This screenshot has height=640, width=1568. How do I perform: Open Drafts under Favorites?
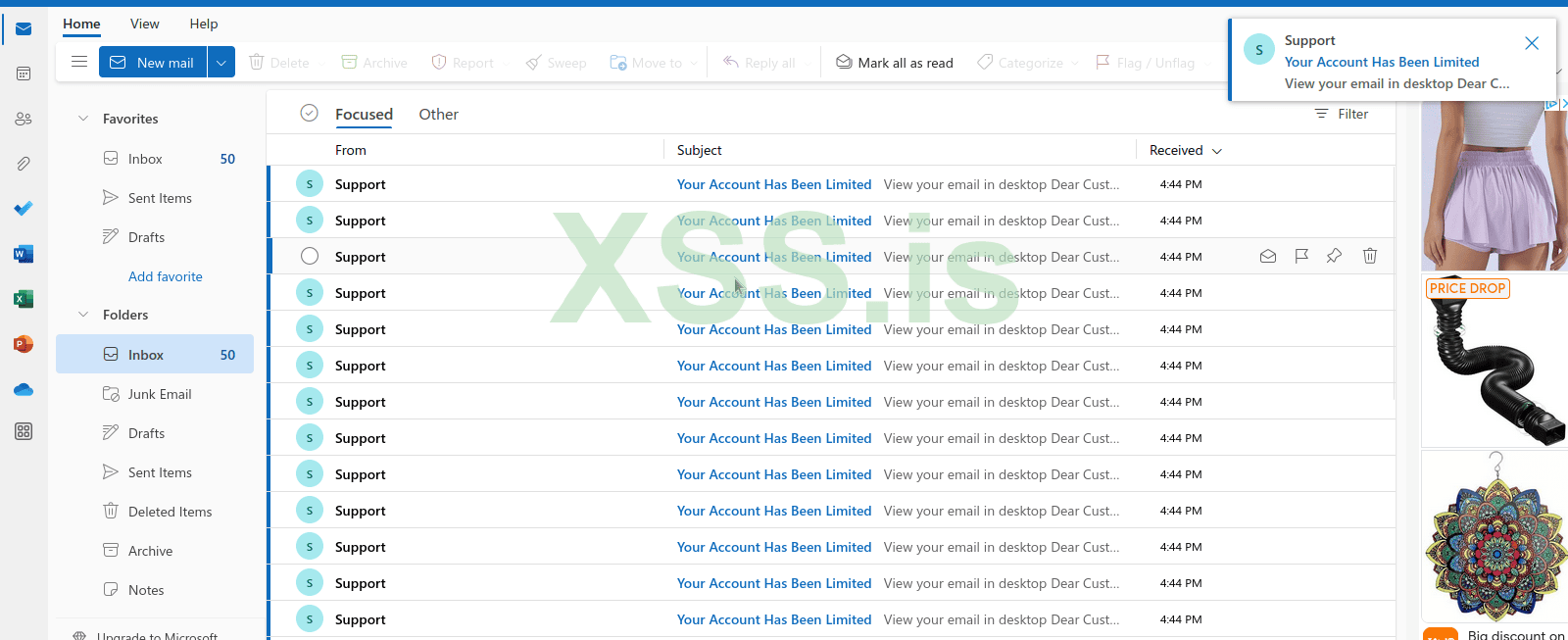pos(155,237)
